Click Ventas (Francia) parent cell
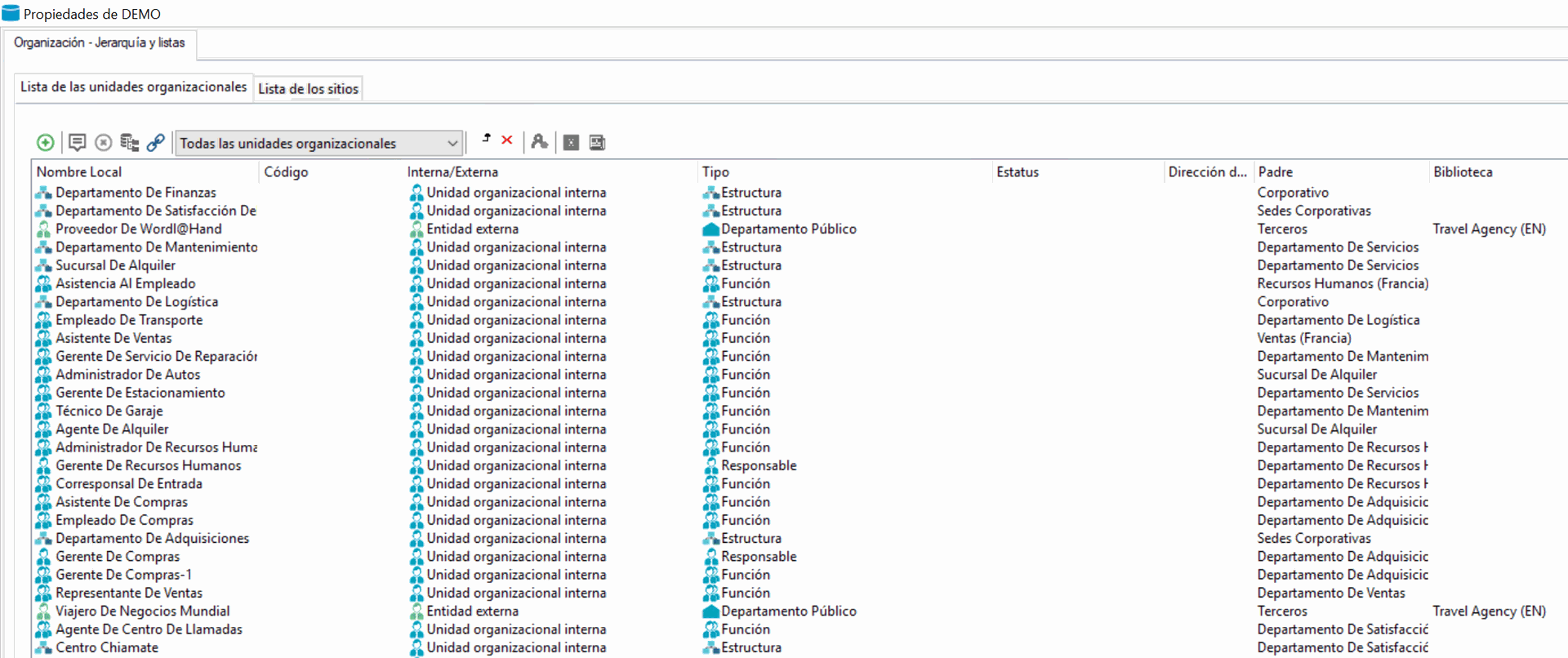This screenshot has width=1568, height=658. pyautogui.click(x=1304, y=339)
